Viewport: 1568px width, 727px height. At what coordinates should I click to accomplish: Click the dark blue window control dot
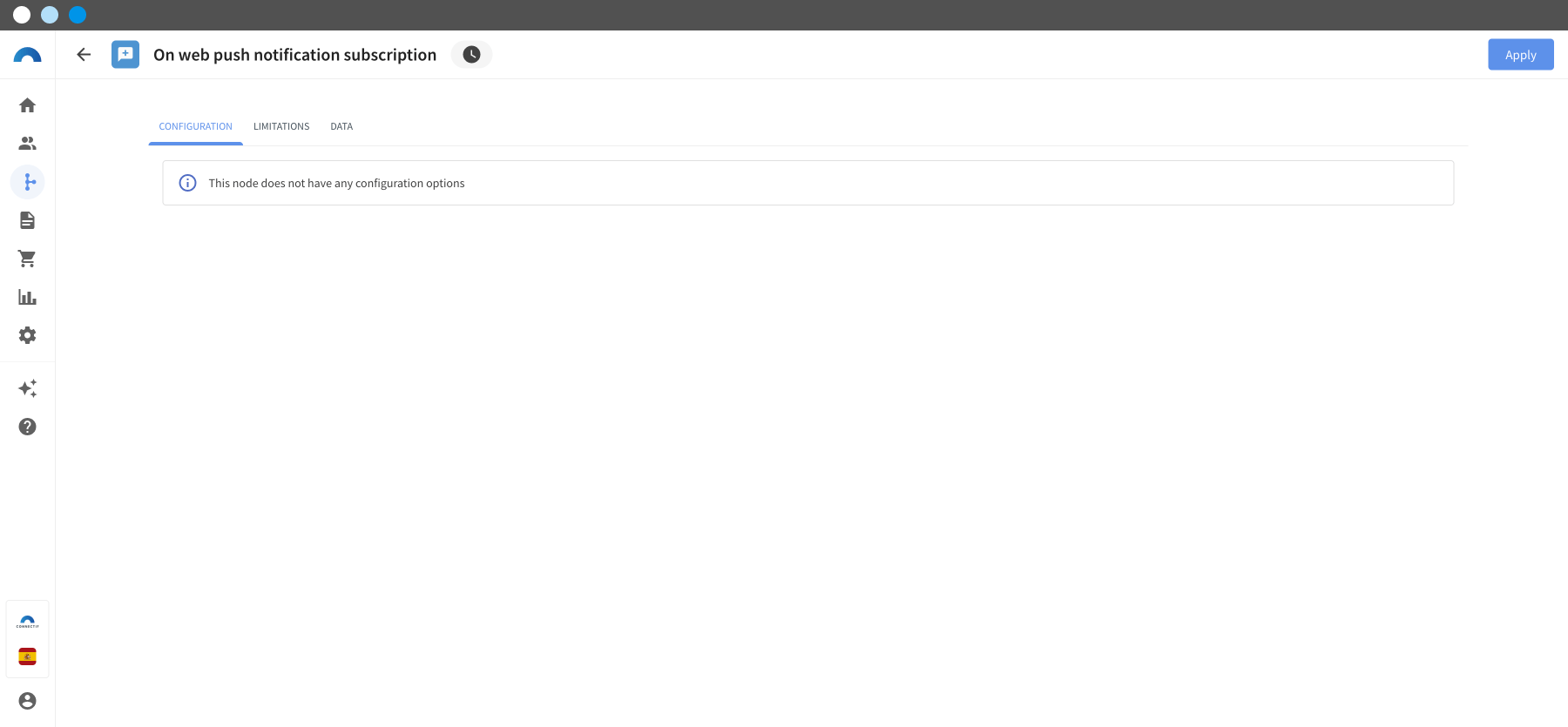(78, 15)
